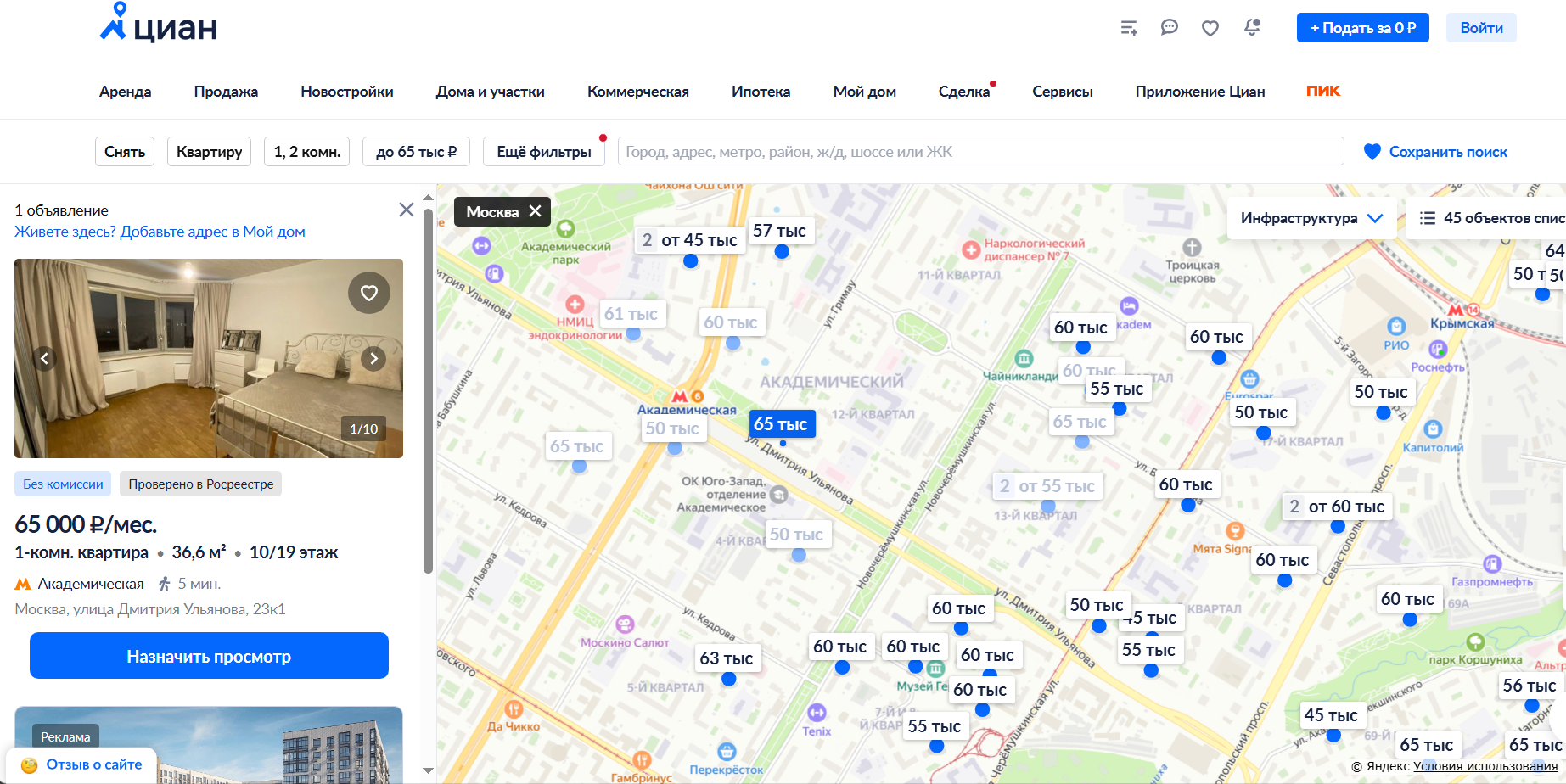The width and height of the screenshot is (1566, 784).
Task: Follow the Живете здесь? Добавьте адрес link
Action: pyautogui.click(x=160, y=232)
